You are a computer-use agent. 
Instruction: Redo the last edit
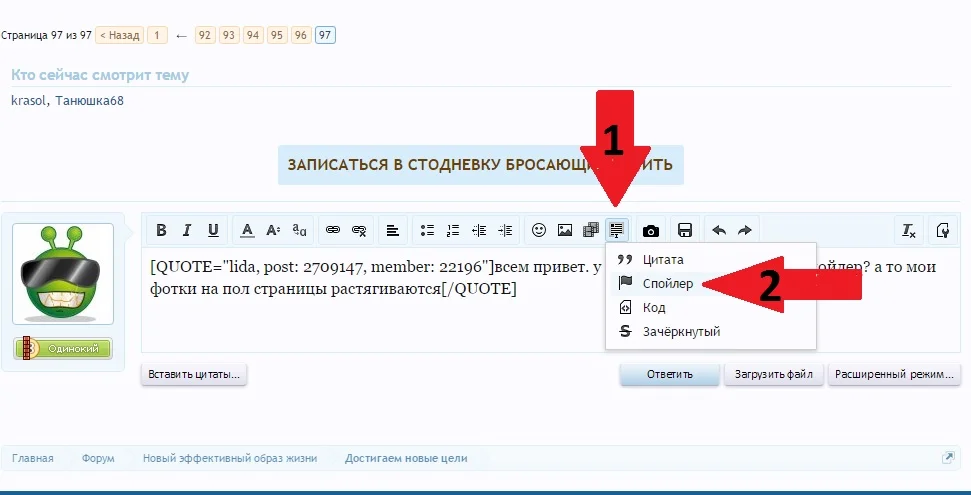tap(745, 230)
